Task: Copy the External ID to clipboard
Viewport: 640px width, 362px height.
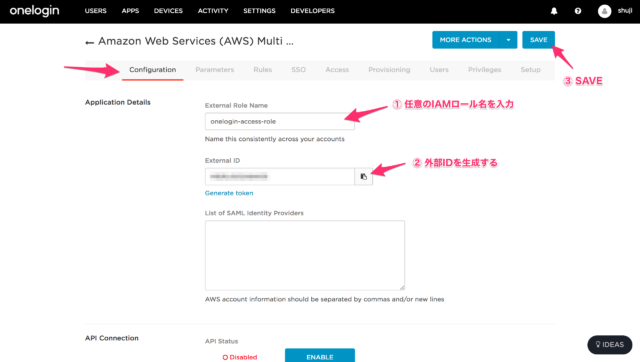Action: click(363, 177)
